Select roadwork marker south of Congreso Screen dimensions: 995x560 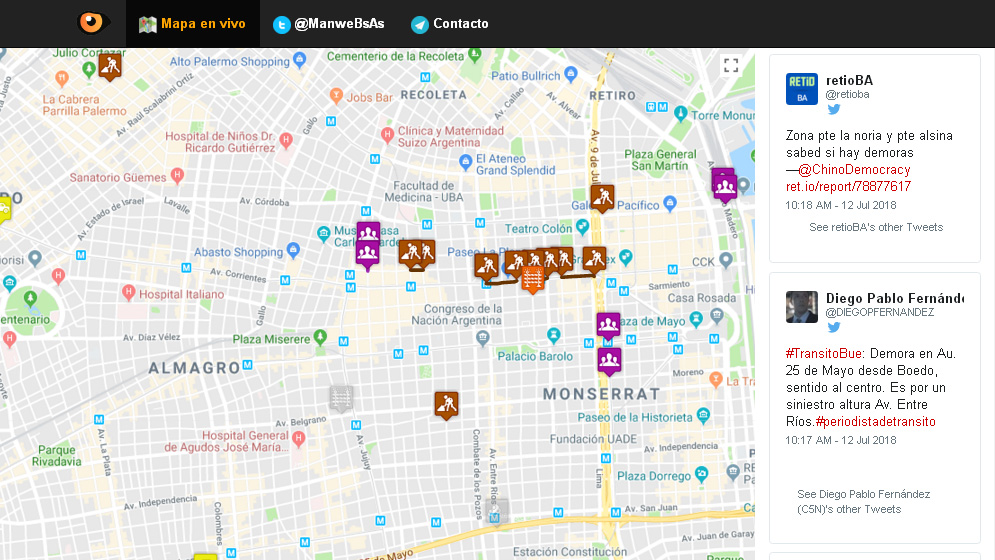pyautogui.click(x=447, y=404)
